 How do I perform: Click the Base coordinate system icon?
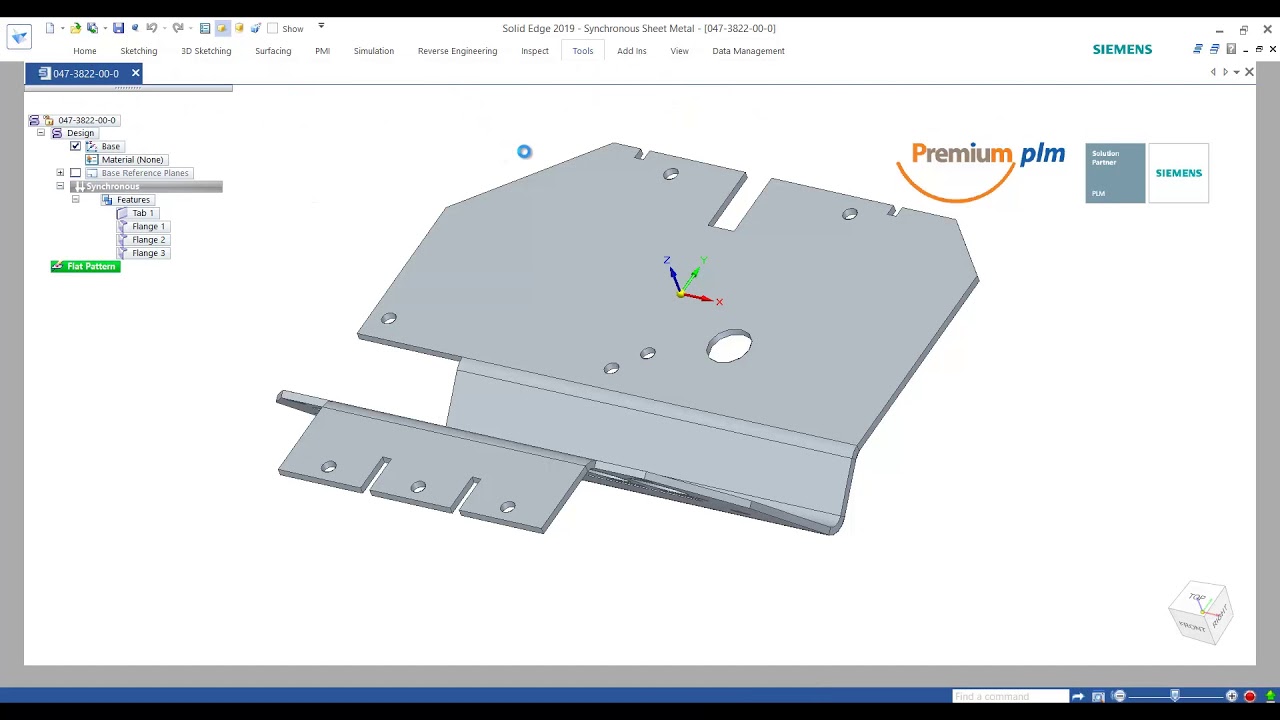point(91,146)
